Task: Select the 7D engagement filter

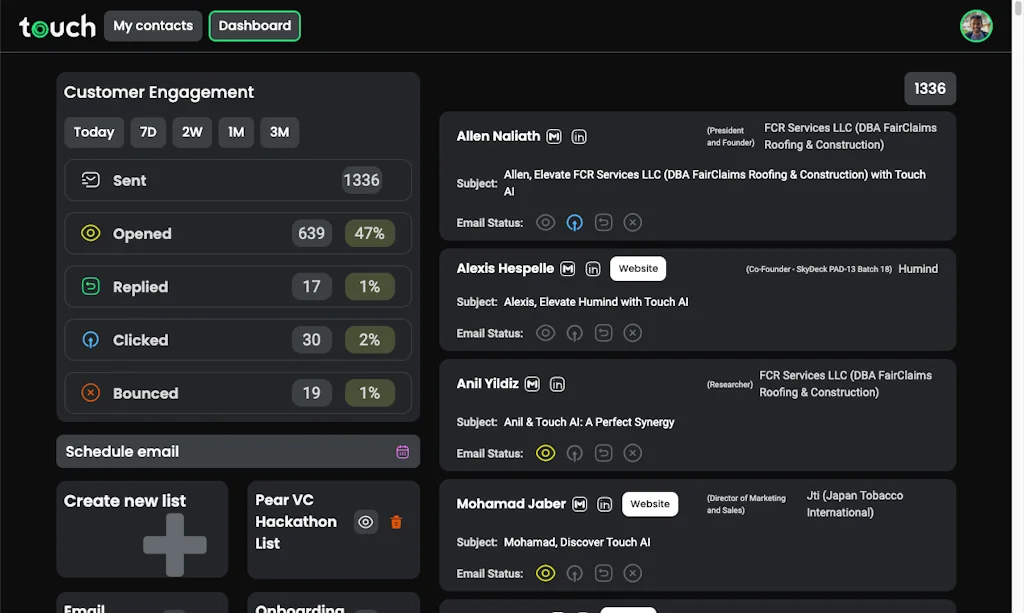Action: point(148,132)
